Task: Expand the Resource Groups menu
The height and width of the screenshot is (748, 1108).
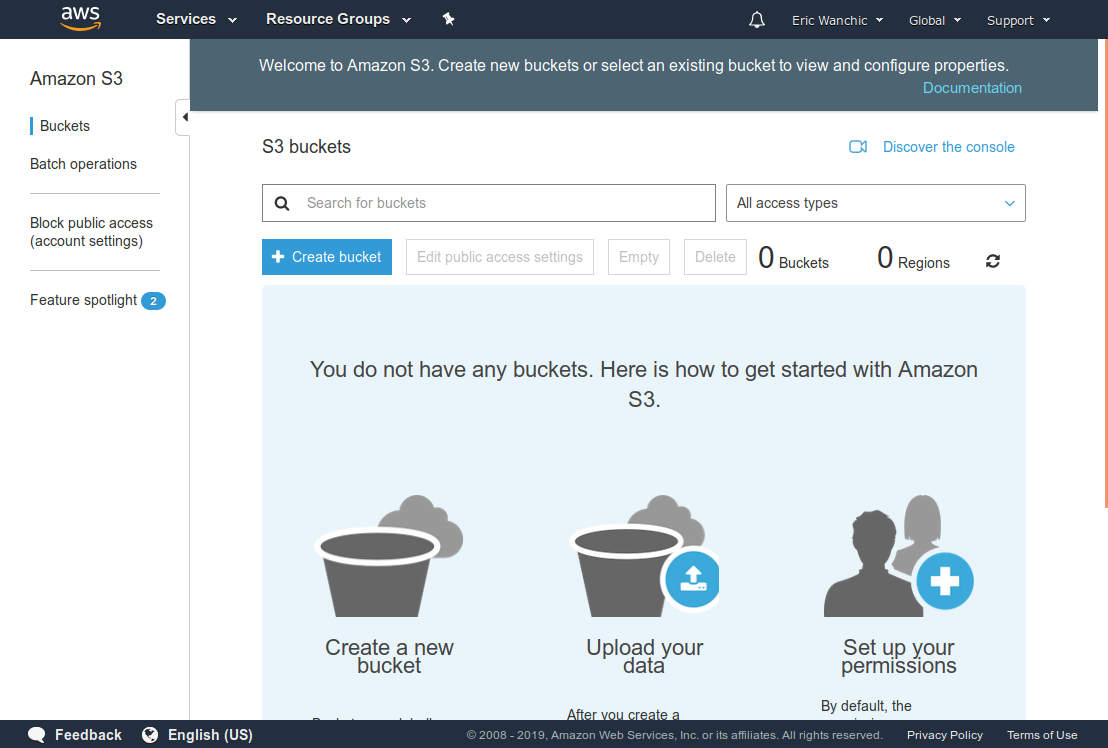Action: pos(338,19)
